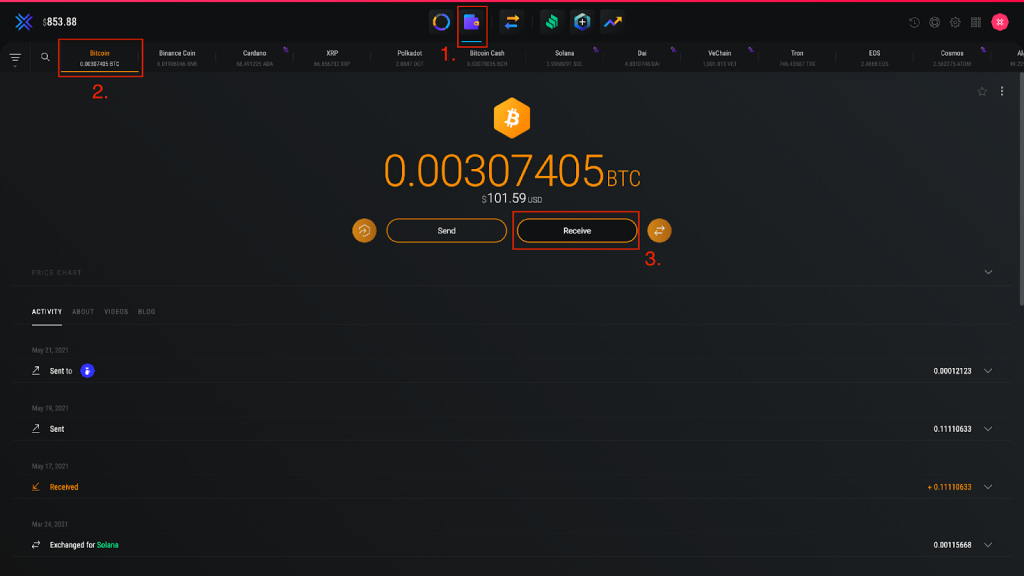1024x576 pixels.
Task: Favorite Bitcoin with the star icon
Action: coord(982,91)
